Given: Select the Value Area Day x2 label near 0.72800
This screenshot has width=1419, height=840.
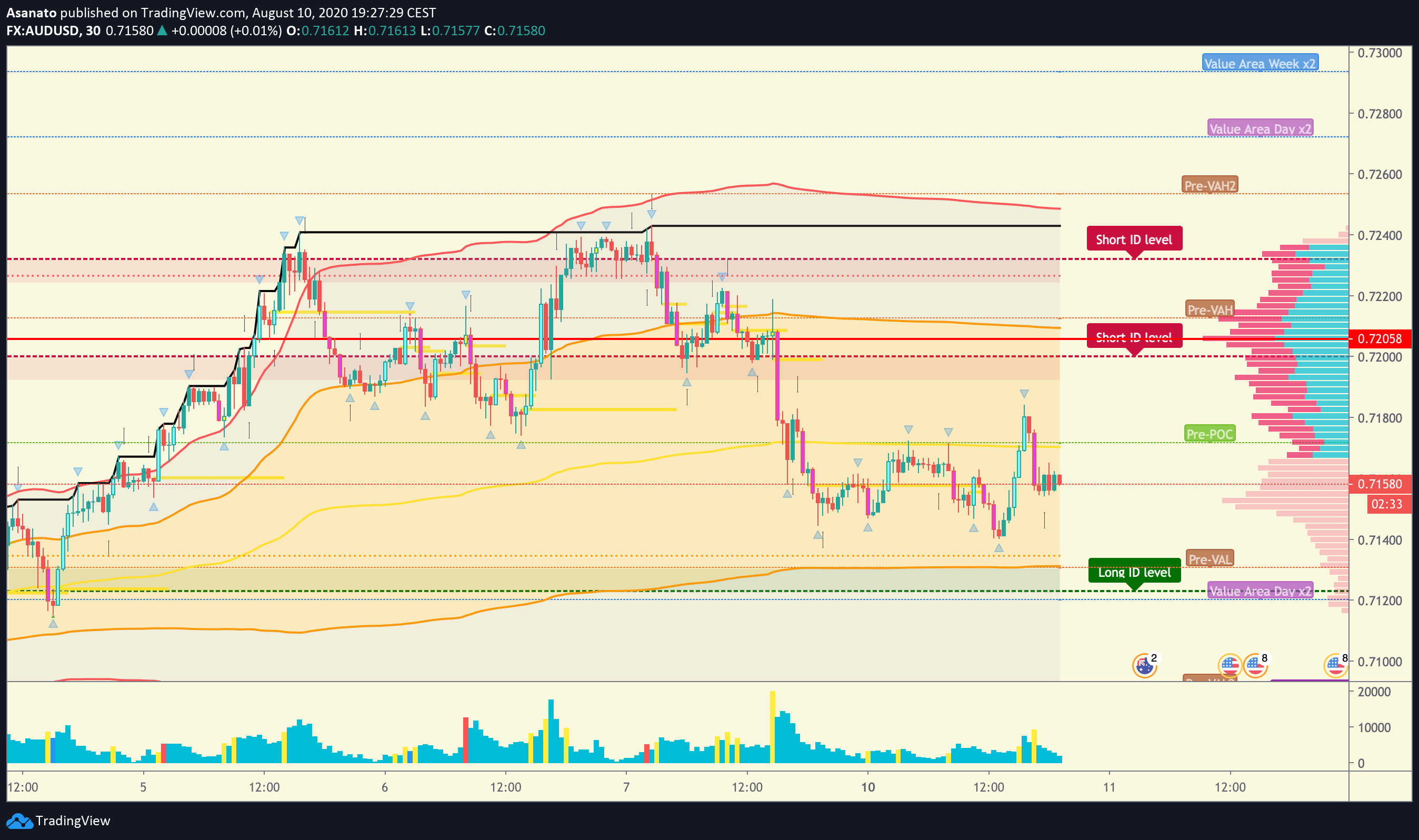Looking at the screenshot, I should [1260, 128].
